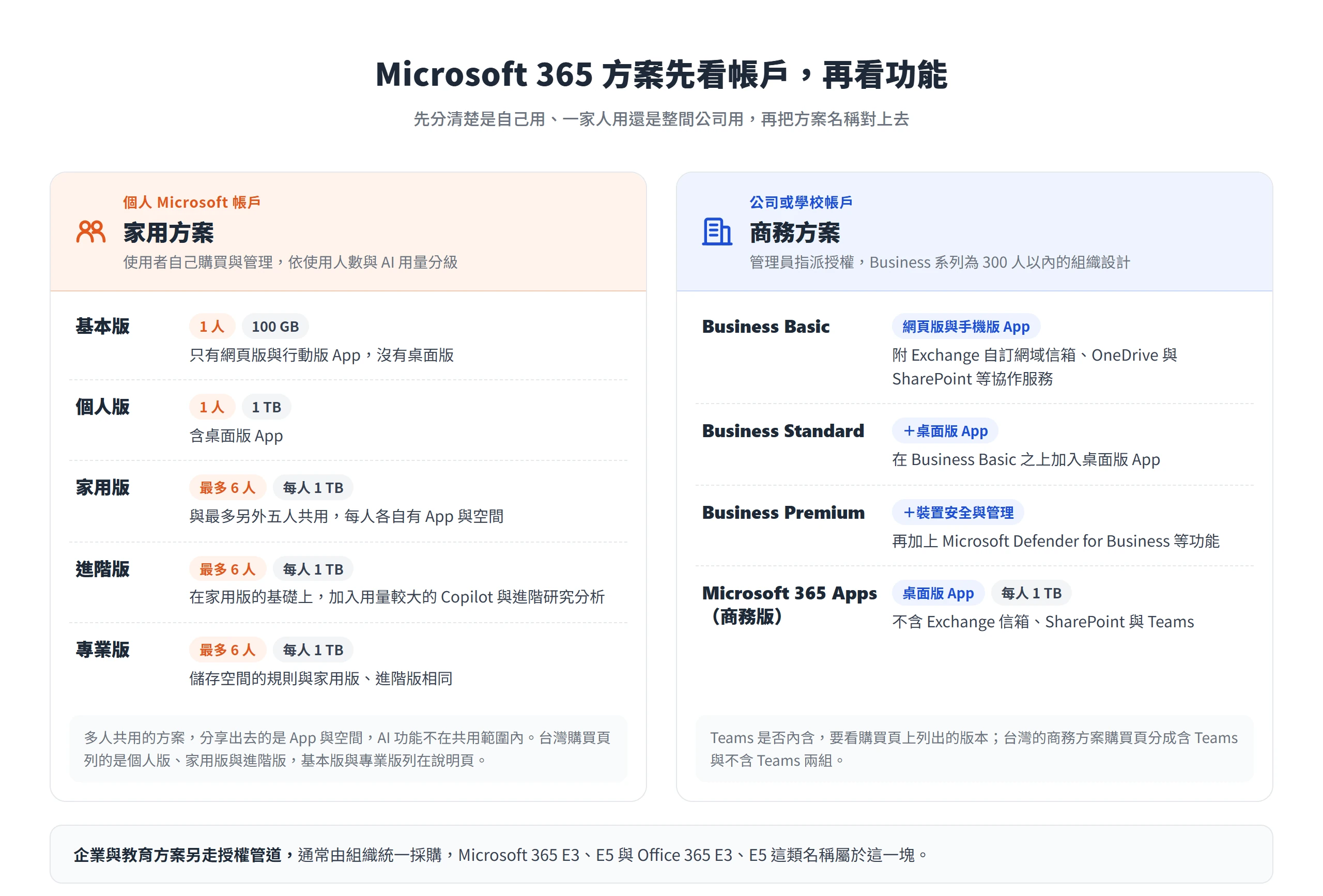Screen dimensions: 1323x896
Task: Select the 家用版 plan name
Action: 102,487
